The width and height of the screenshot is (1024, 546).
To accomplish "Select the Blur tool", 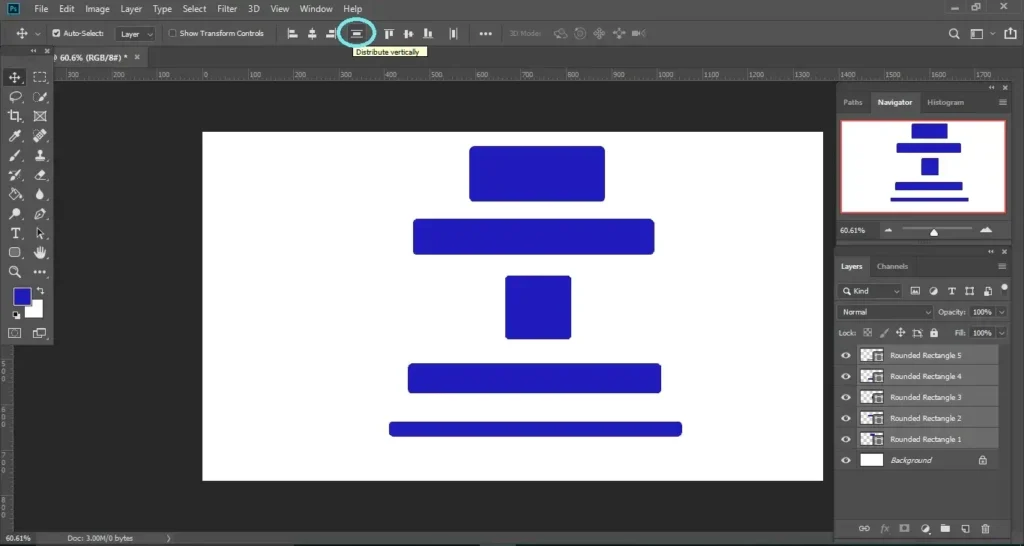I will 40,194.
